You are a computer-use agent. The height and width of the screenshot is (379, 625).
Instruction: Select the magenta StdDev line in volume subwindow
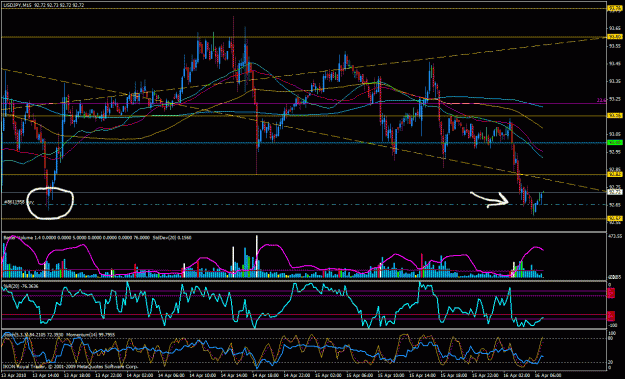[273, 246]
